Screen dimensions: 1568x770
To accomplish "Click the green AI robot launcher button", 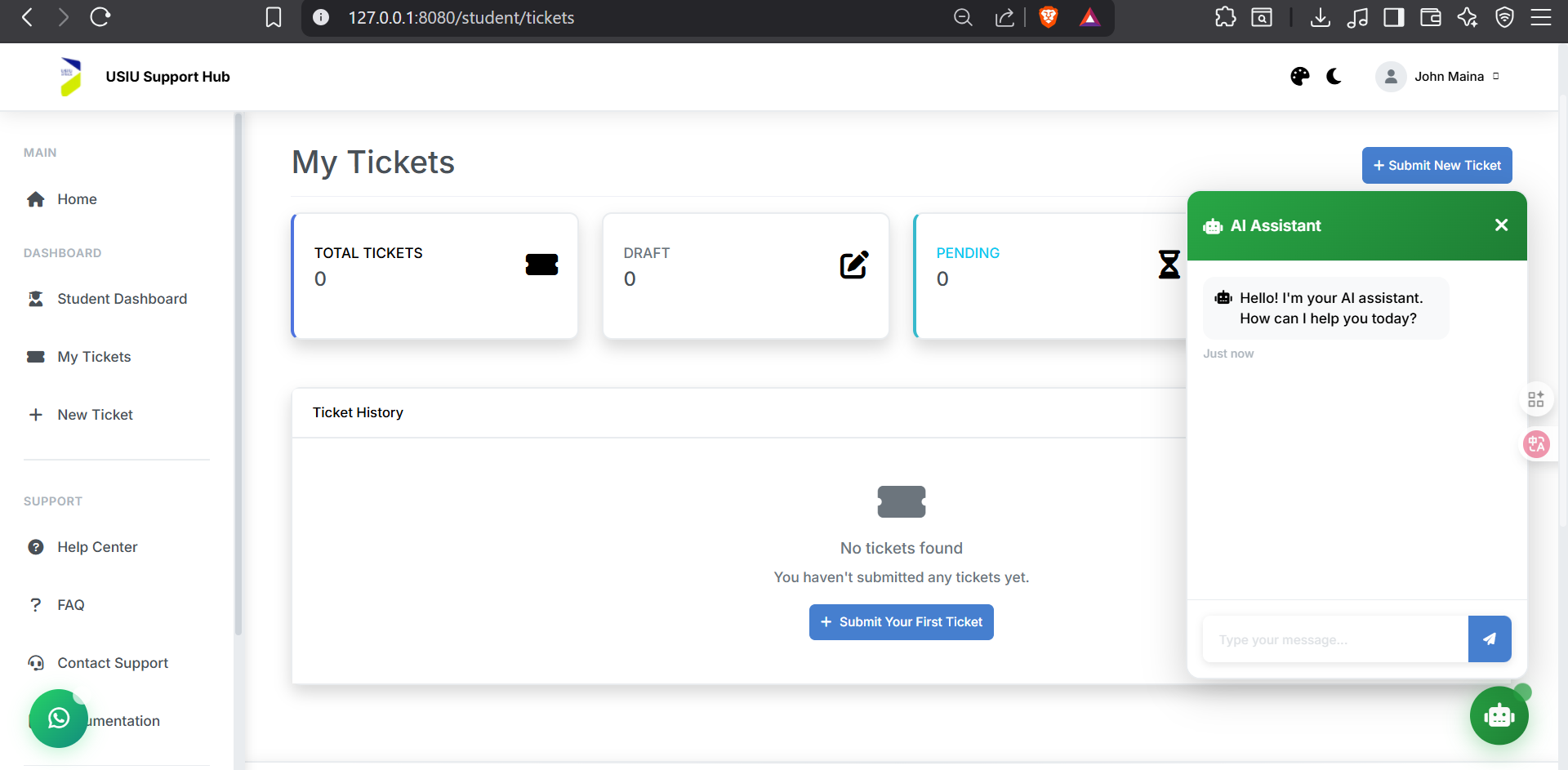I will pyautogui.click(x=1499, y=716).
